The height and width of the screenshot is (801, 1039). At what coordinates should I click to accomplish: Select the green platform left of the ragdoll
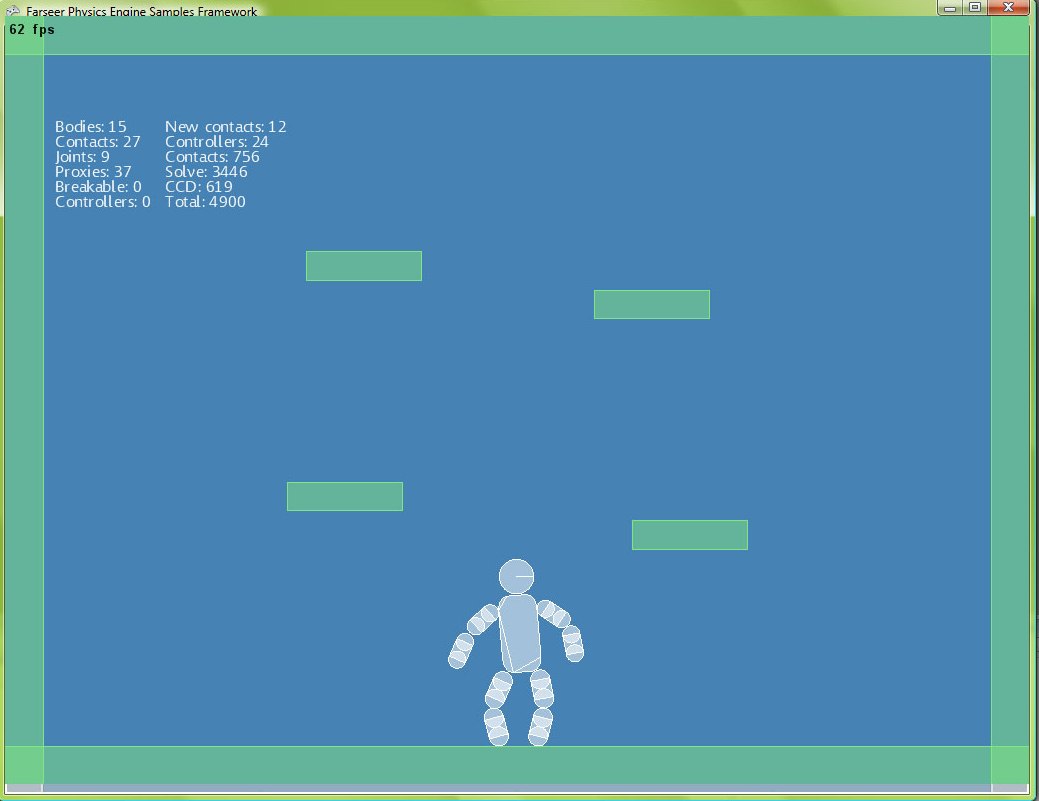[344, 497]
